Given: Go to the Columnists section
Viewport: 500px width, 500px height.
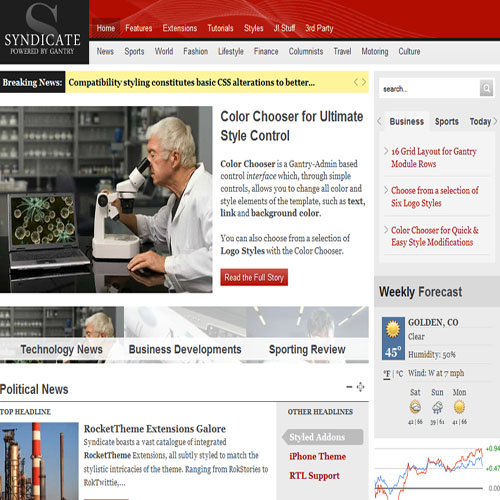Looking at the screenshot, I should pyautogui.click(x=306, y=51).
